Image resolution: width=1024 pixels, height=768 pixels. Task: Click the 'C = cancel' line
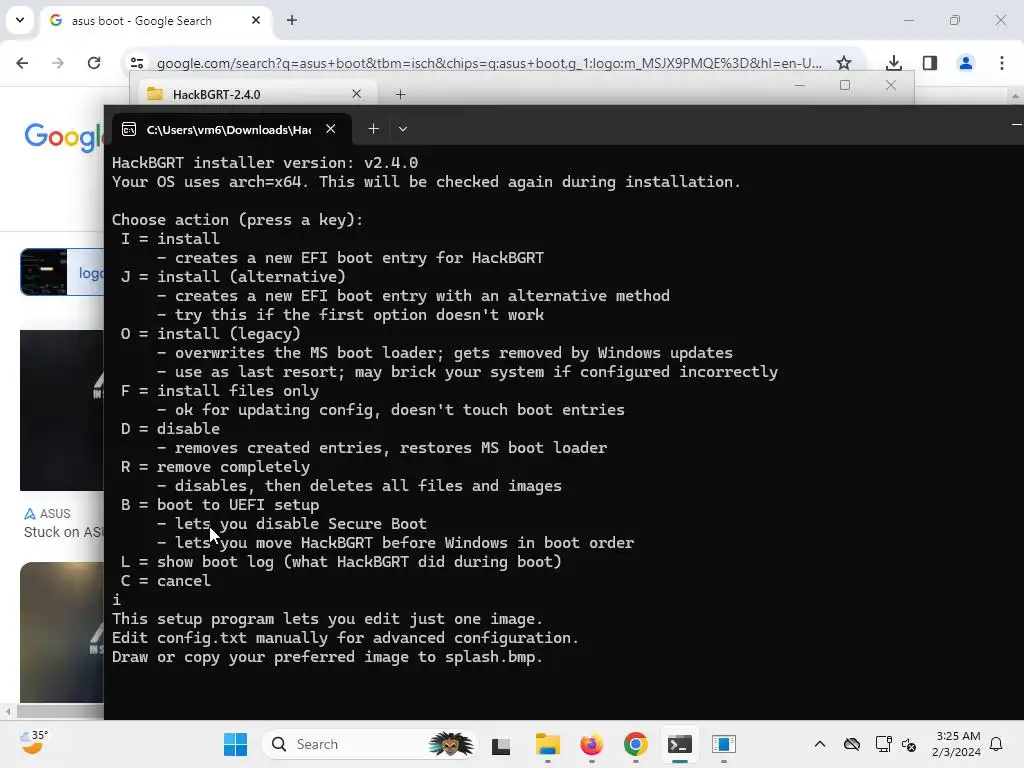pyautogui.click(x=165, y=581)
